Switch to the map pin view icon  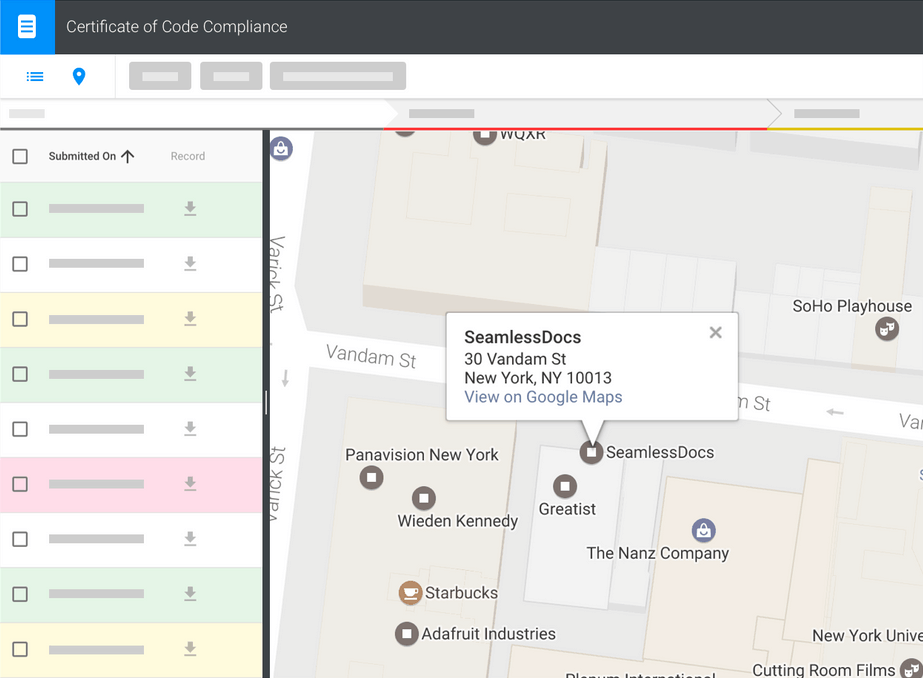pyautogui.click(x=79, y=77)
